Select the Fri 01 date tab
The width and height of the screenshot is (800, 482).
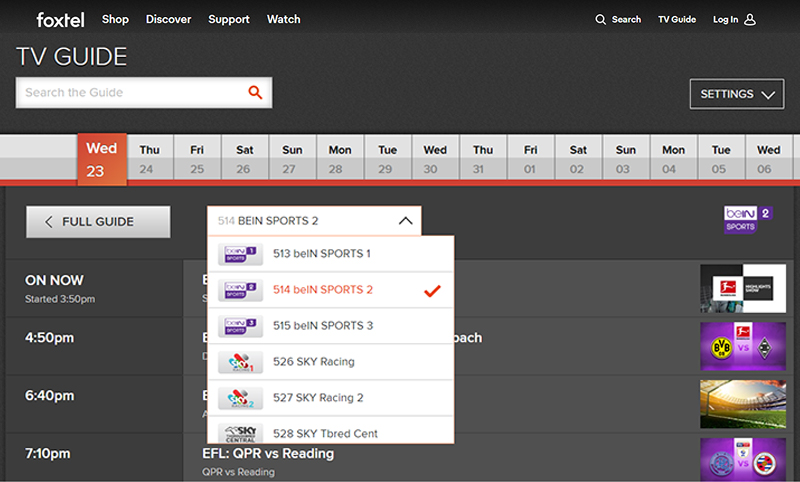(531, 157)
